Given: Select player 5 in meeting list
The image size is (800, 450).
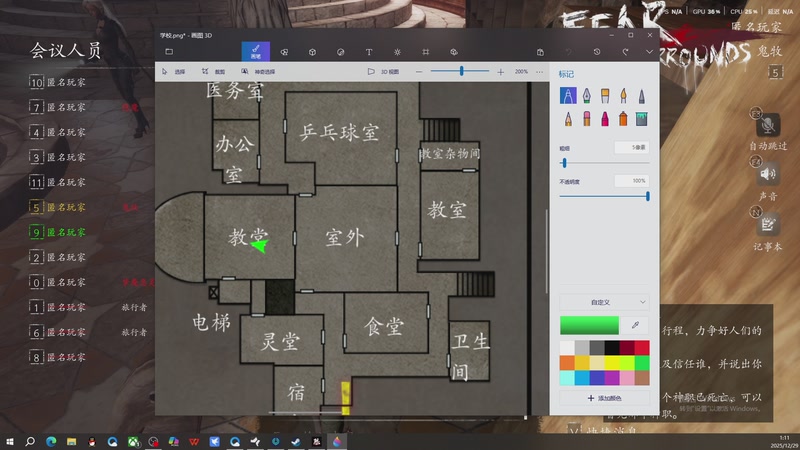Looking at the screenshot, I should point(58,207).
